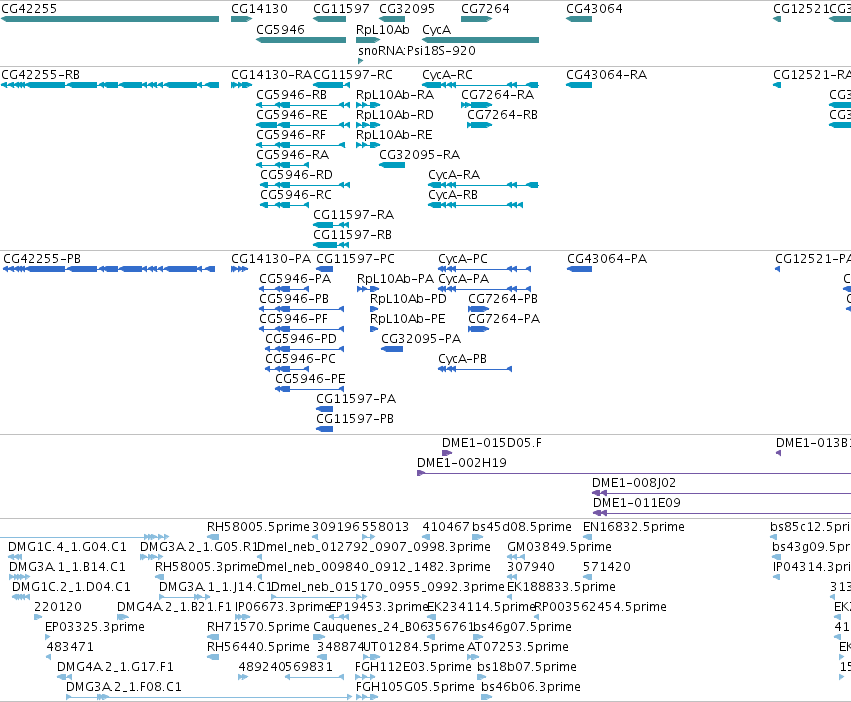Select the CG7264-PB protein label
This screenshot has height=702, width=851.
(503, 299)
